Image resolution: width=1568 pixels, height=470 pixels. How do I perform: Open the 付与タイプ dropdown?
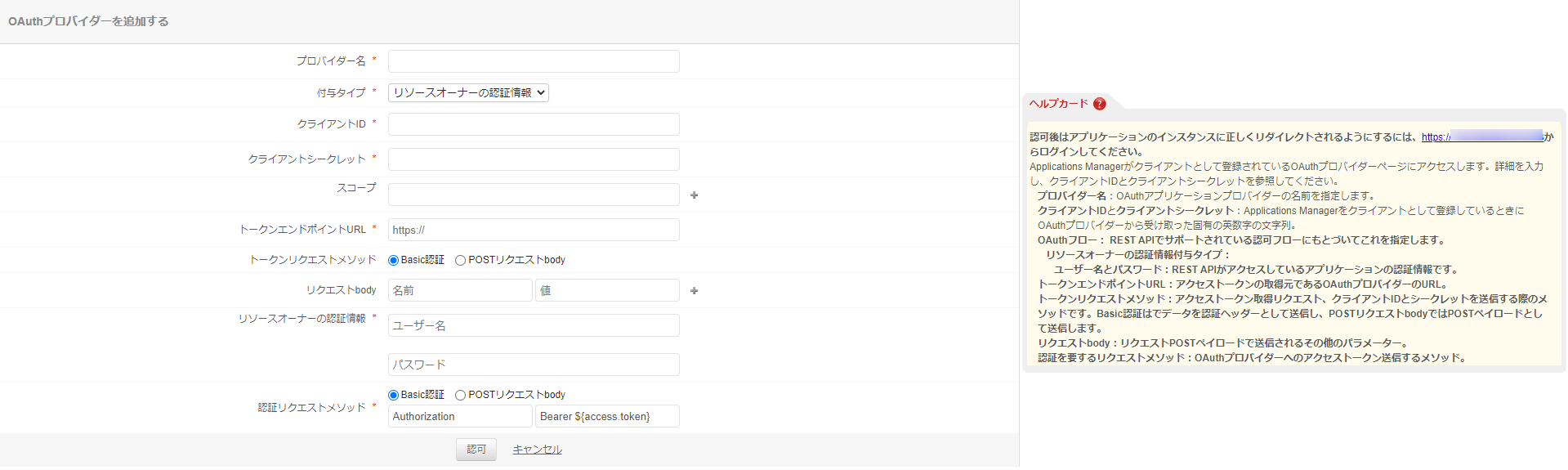click(468, 93)
